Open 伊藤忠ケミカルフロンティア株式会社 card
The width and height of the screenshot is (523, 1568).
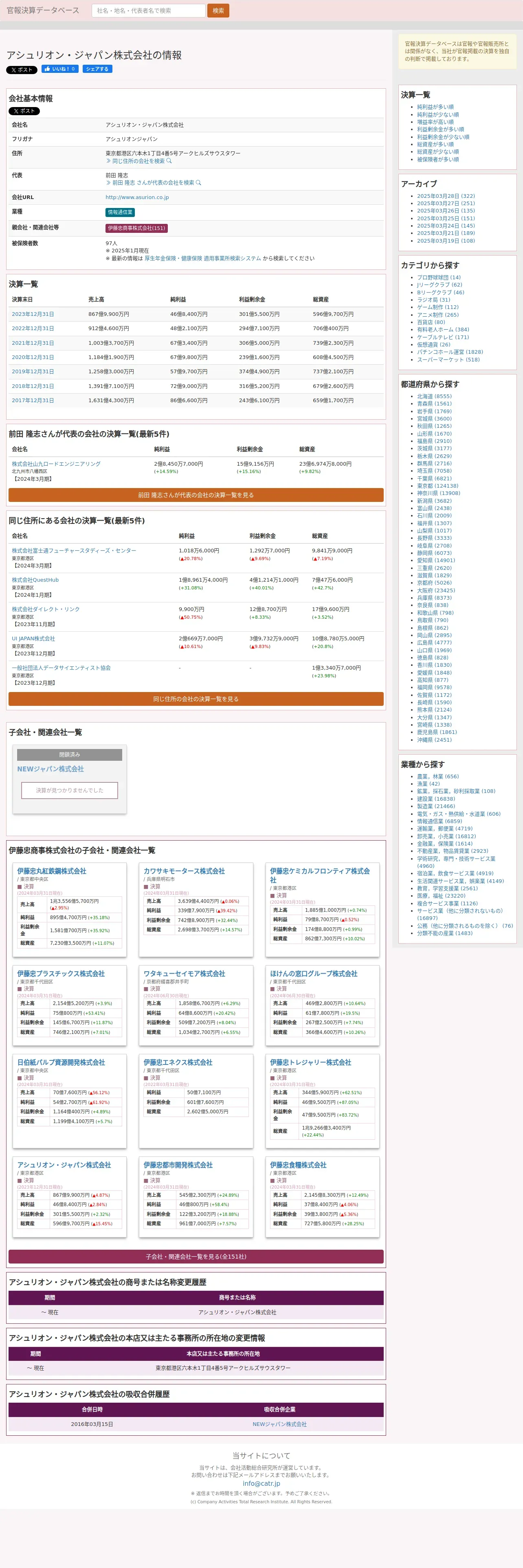click(320, 875)
